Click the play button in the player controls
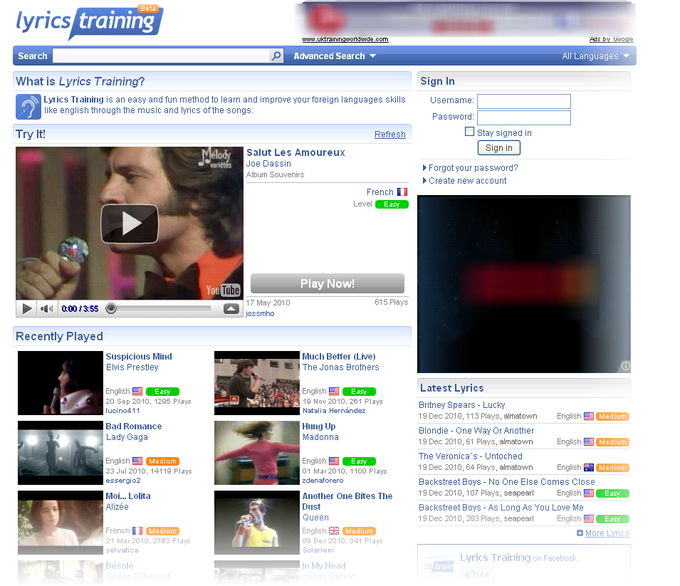 [x=26, y=308]
